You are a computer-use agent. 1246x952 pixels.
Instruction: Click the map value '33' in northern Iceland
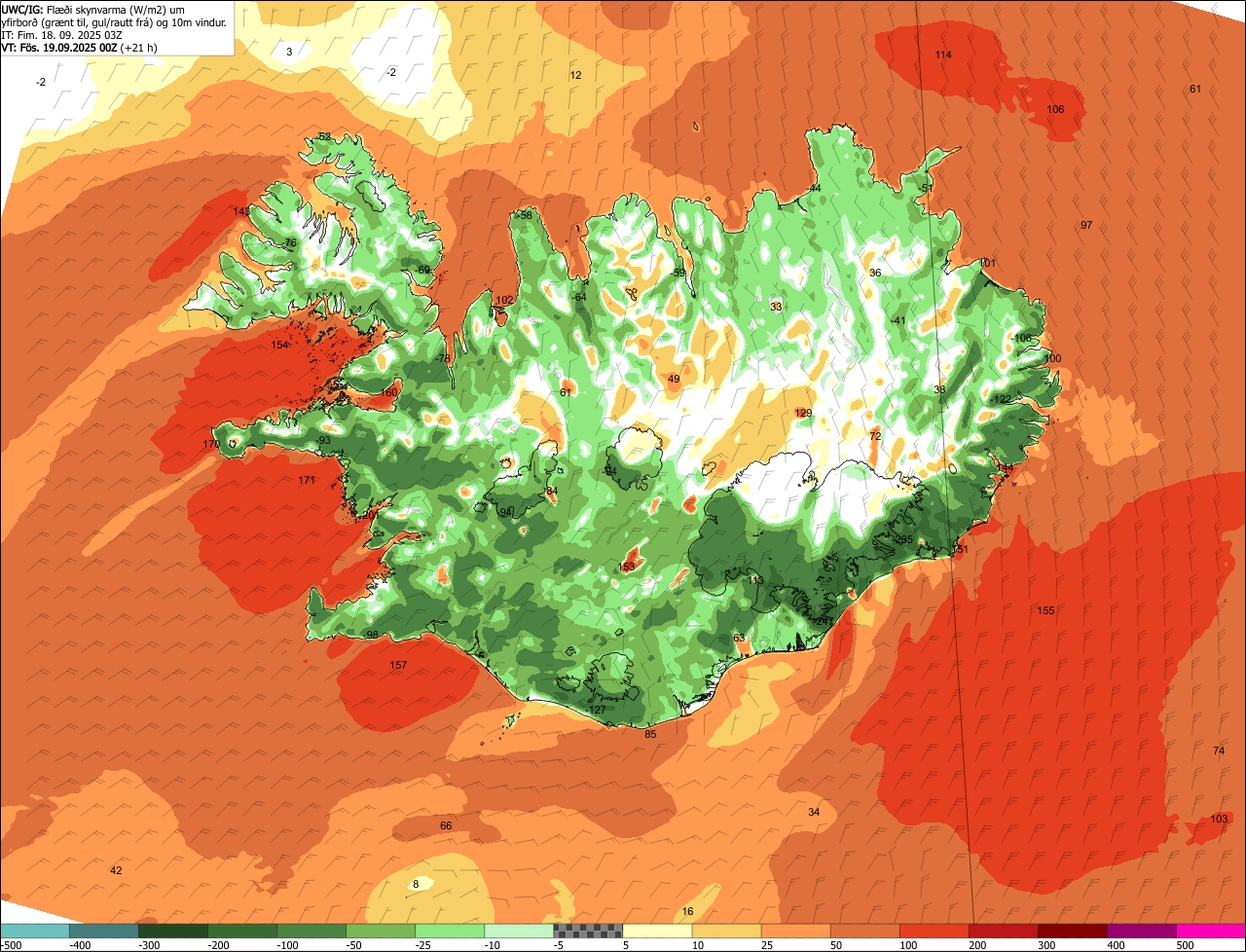point(776,307)
